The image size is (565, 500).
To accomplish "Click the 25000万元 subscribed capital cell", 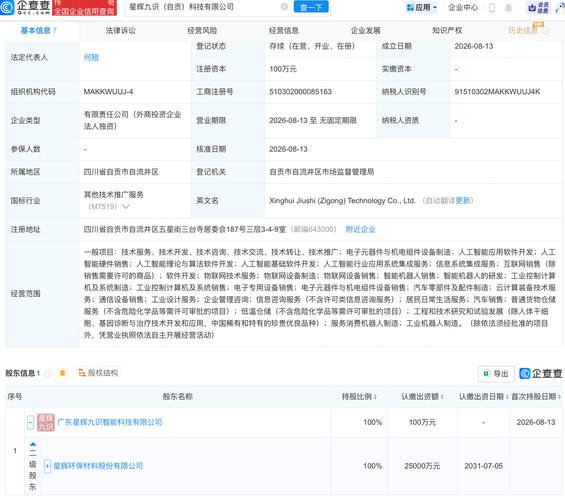I will pyautogui.click(x=422, y=466).
